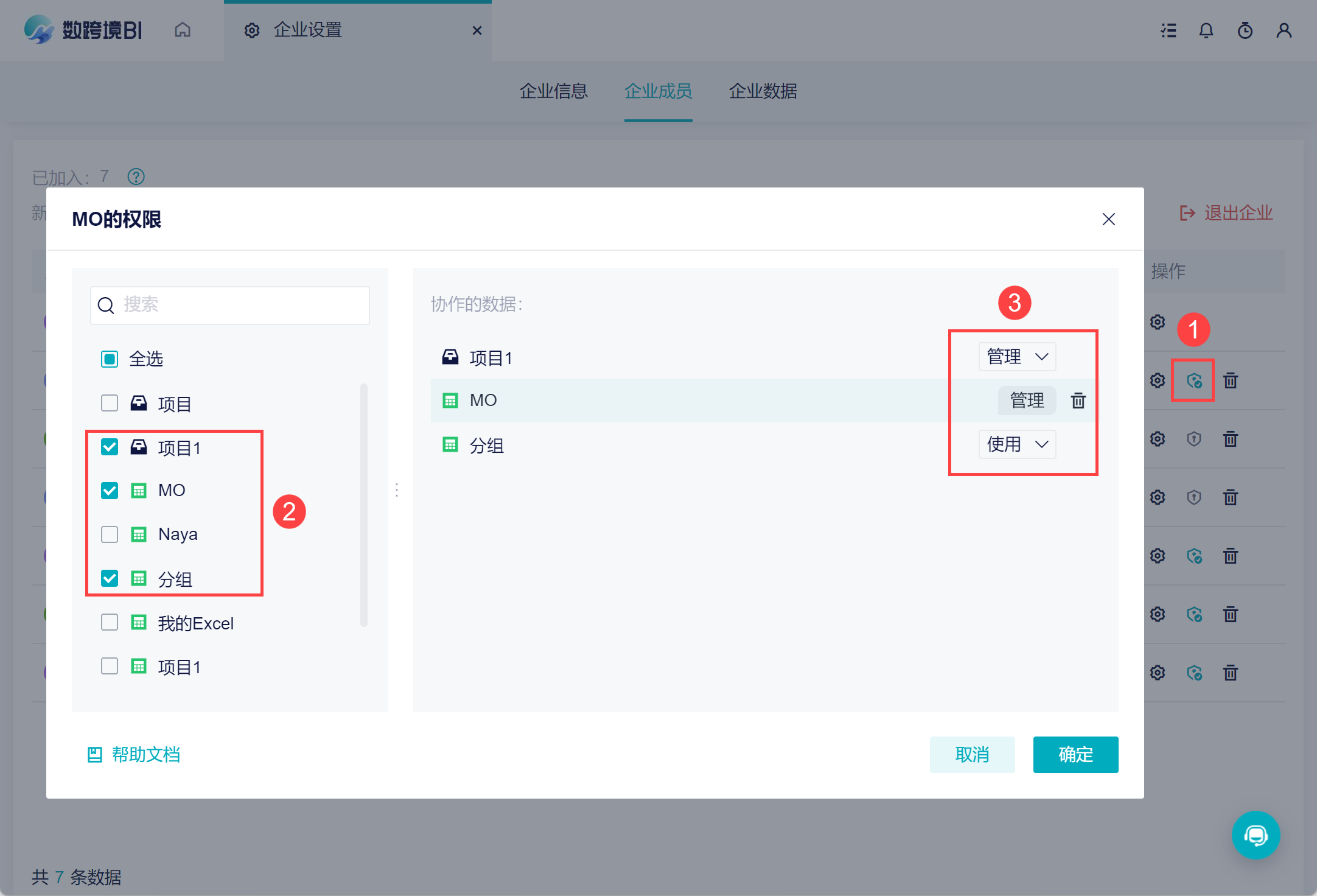Click MO row 管理 permission selector
The width and height of the screenshot is (1317, 896).
[1027, 401]
